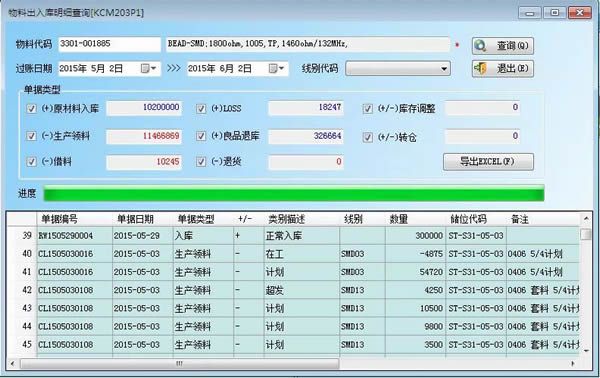Click the green 进度 progress bar
The height and width of the screenshot is (378, 600).
293,193
